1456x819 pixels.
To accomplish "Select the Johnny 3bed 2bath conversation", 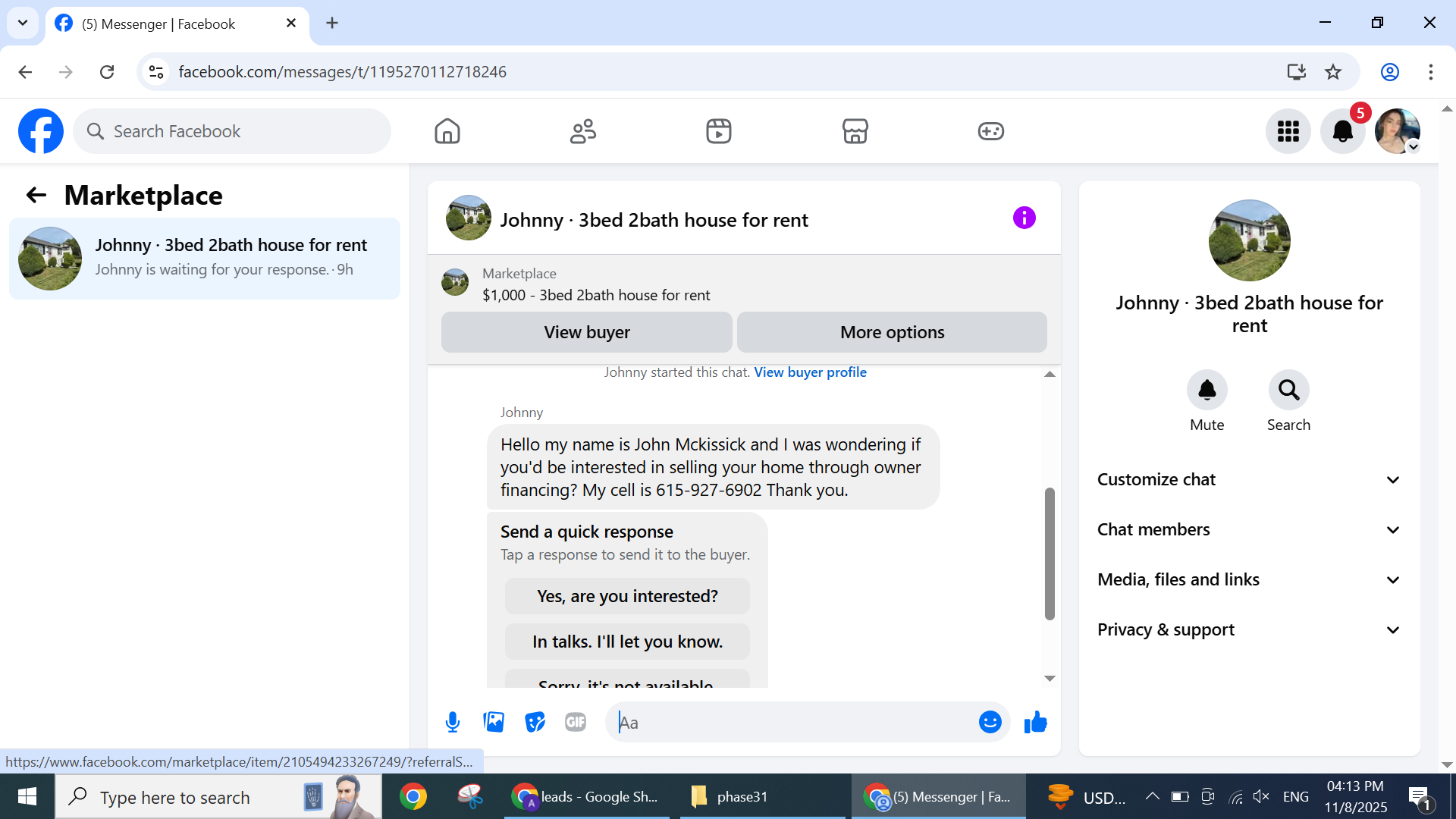I will point(205,259).
